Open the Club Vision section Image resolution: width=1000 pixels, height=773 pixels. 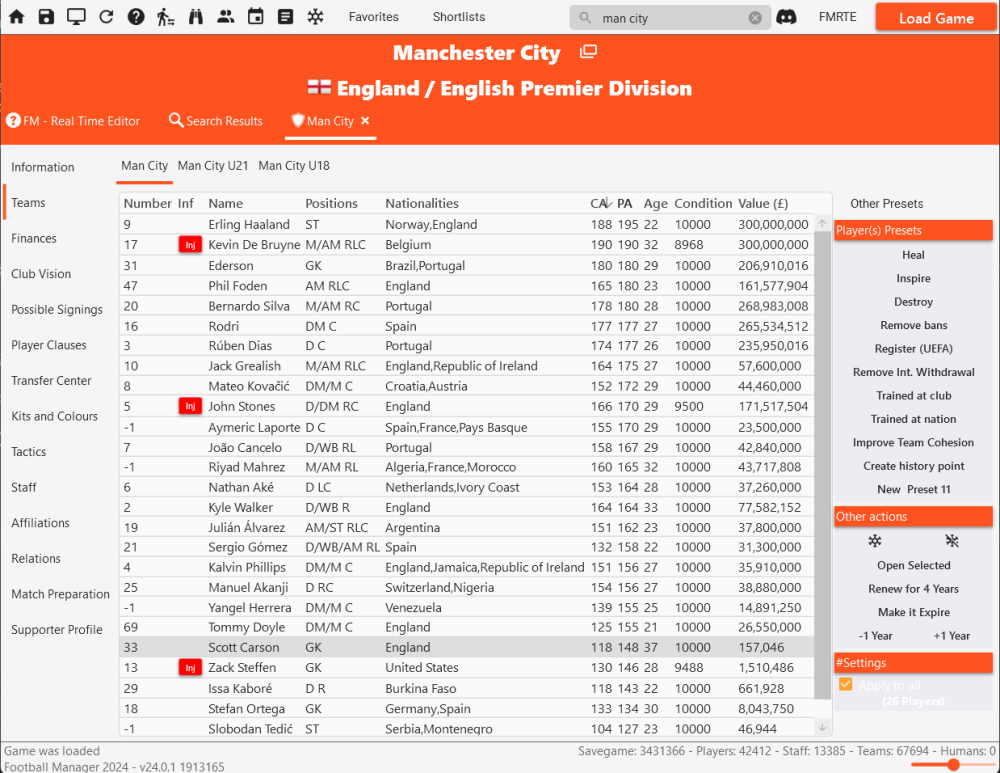41,274
